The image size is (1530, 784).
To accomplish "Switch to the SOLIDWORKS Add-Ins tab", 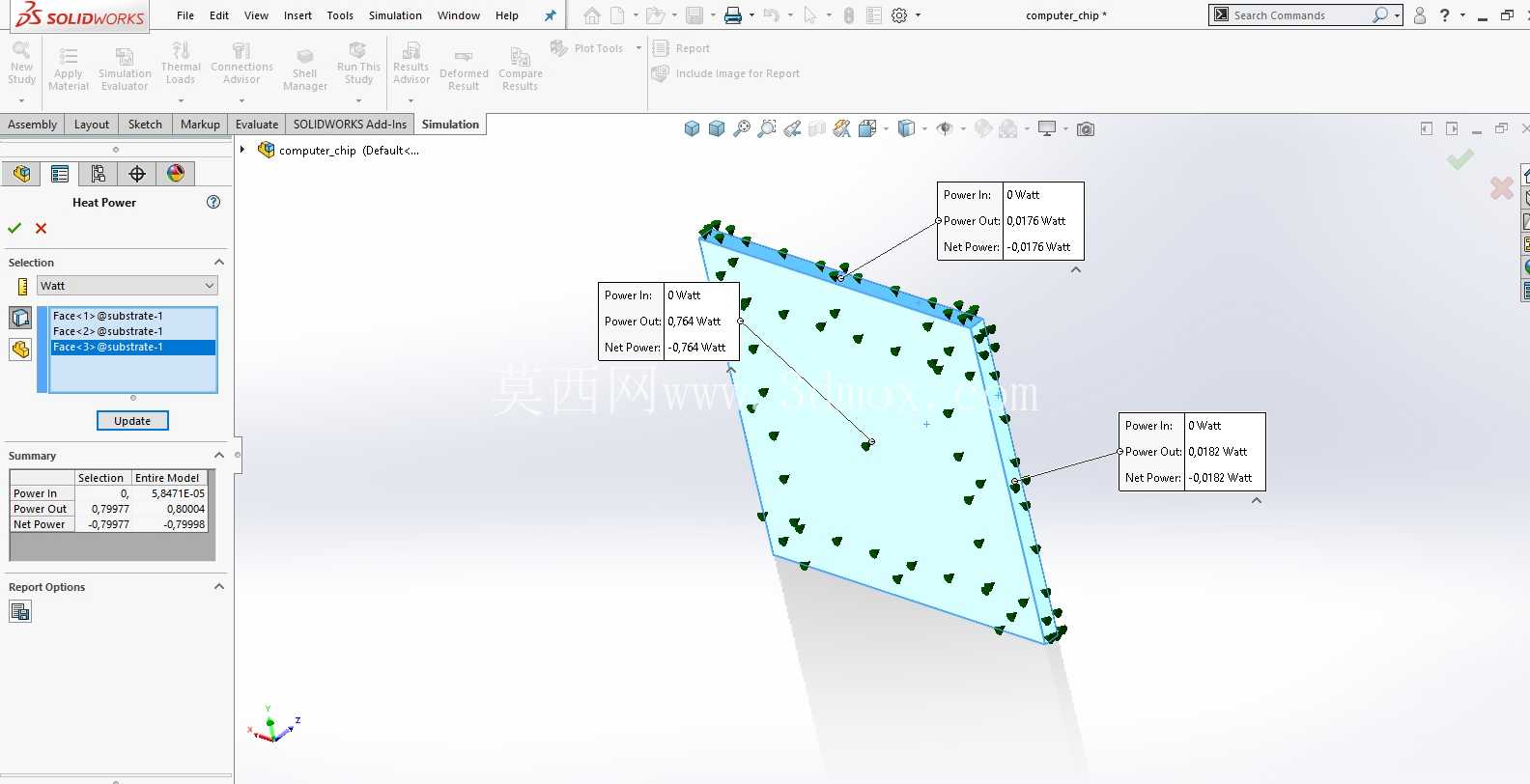I will 350,125.
